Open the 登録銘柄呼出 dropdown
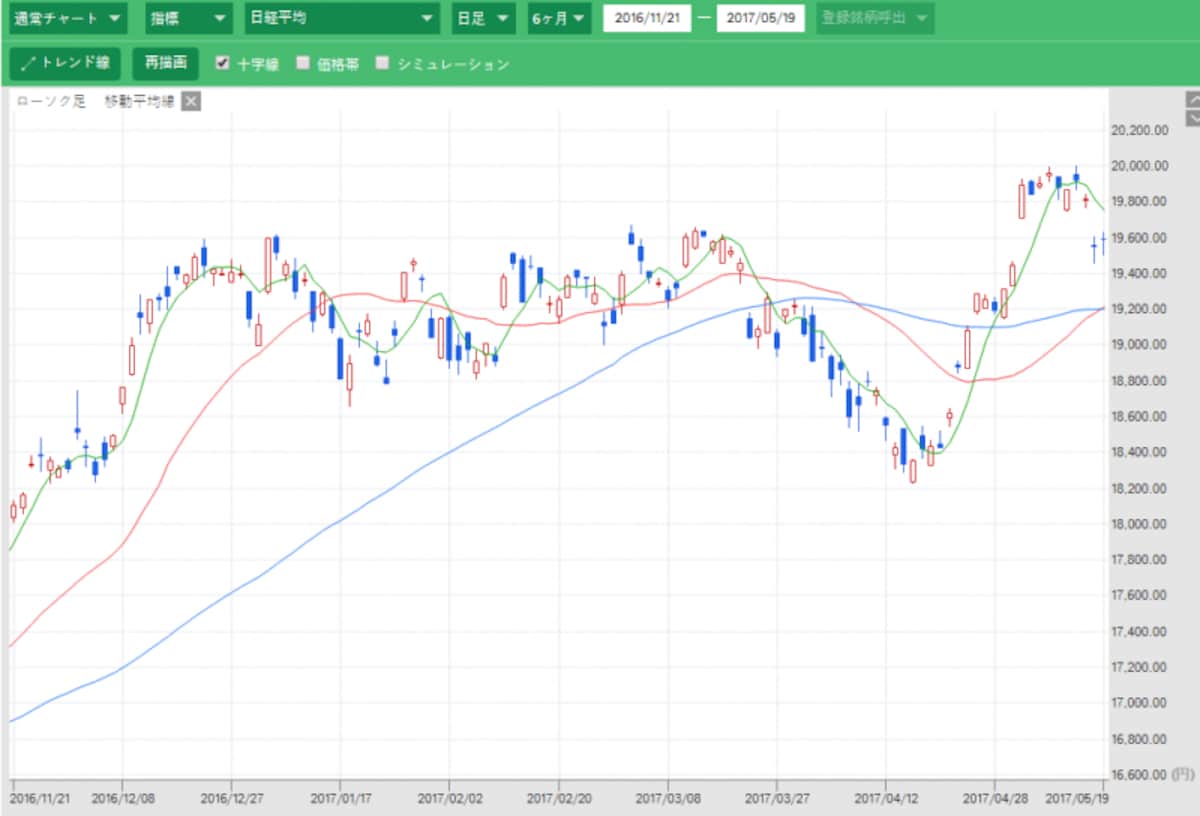This screenshot has width=1200, height=816. click(x=876, y=18)
